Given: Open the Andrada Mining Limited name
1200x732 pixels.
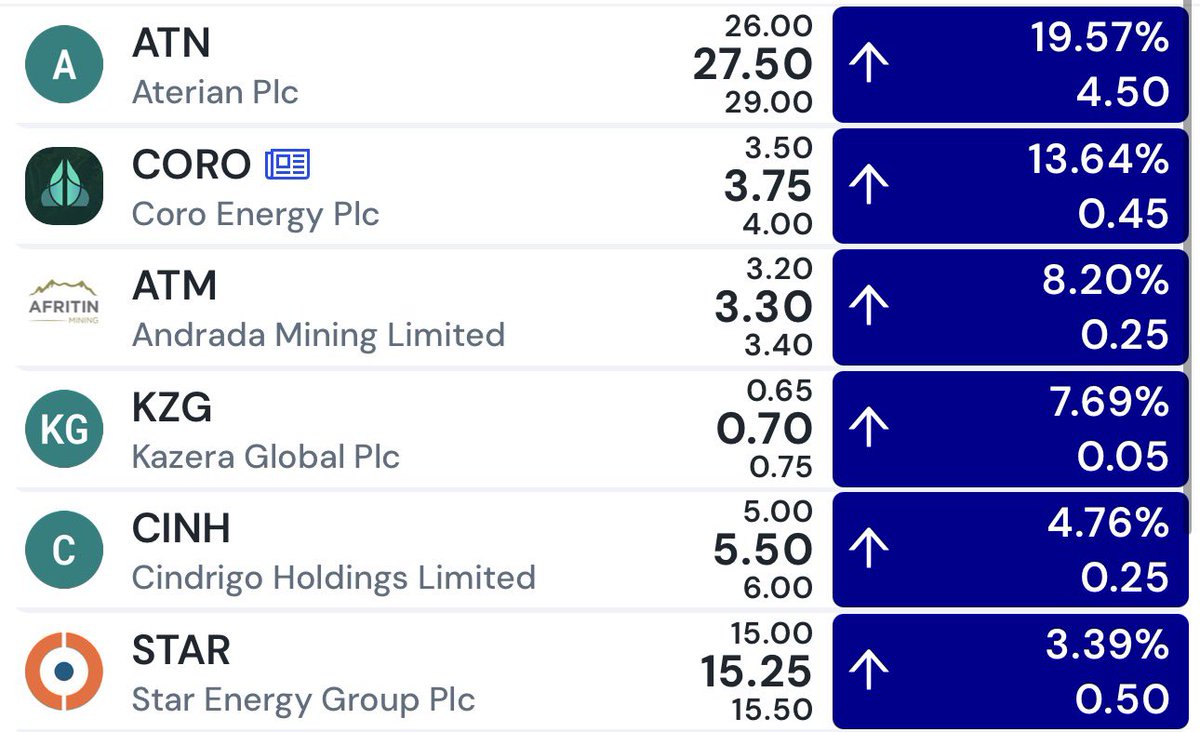Looking at the screenshot, I should click(x=318, y=334).
